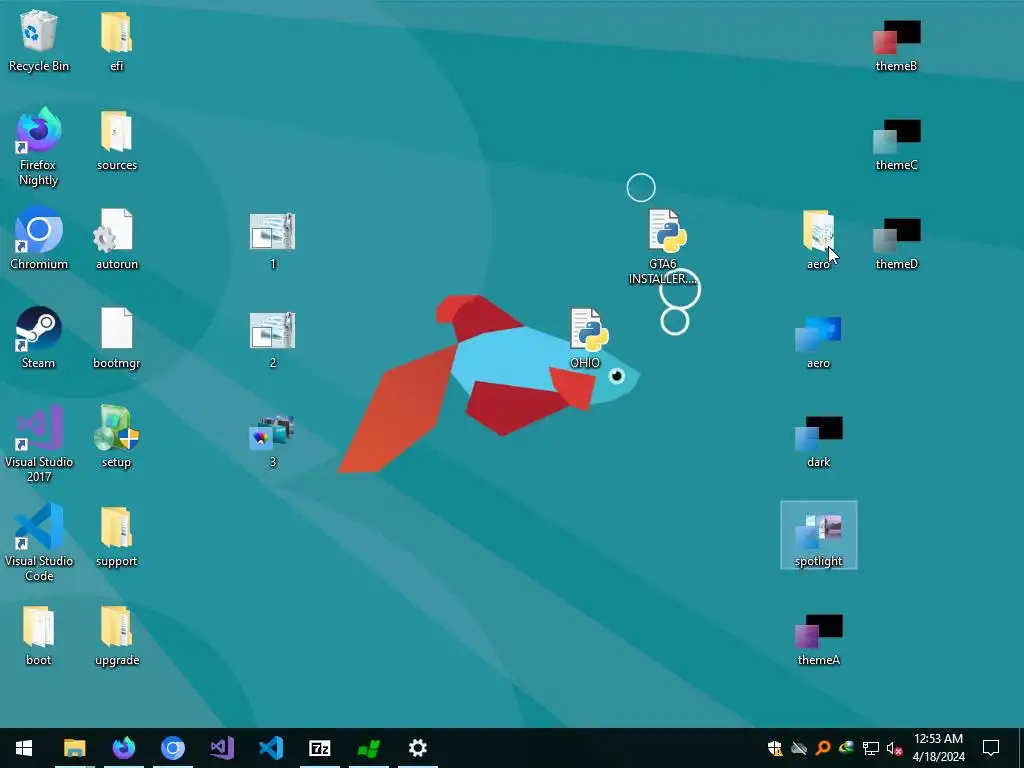Select the archive file named 1
Screen dimensions: 1024x768
[272, 240]
